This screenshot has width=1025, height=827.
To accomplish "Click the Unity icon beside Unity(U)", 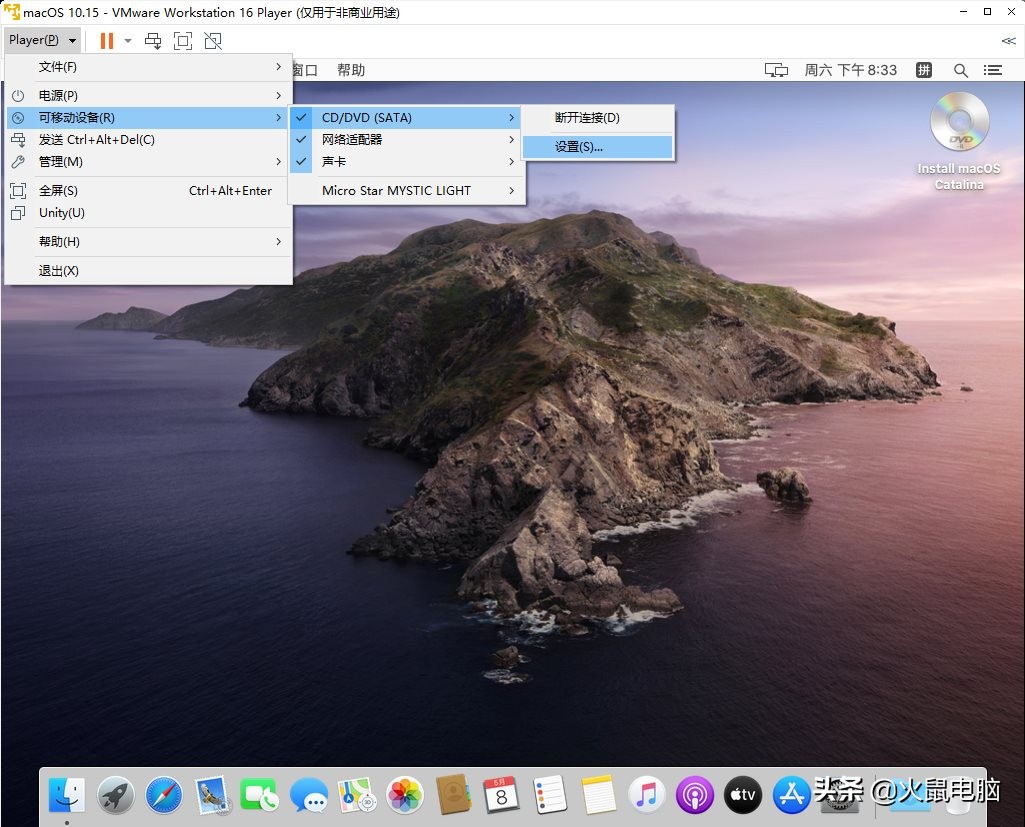I will click(18, 212).
